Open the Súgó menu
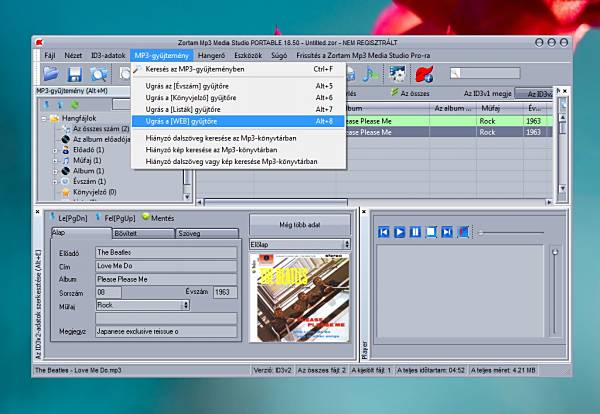 (279, 55)
